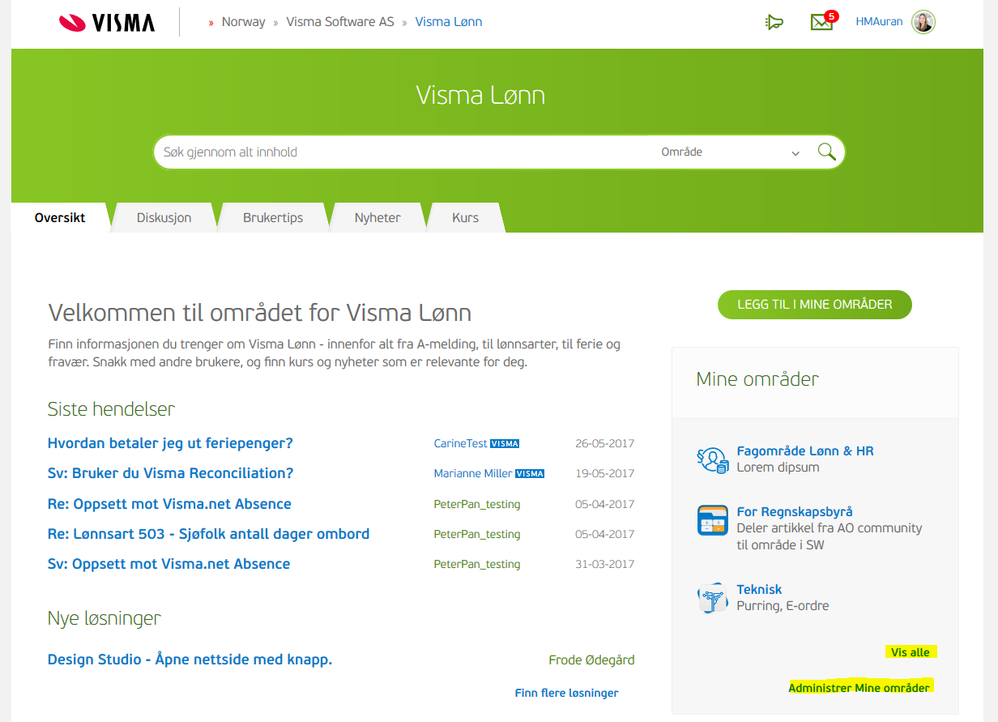Image resolution: width=998 pixels, height=722 pixels.
Task: Switch to the Nyheter tab
Action: (377, 218)
